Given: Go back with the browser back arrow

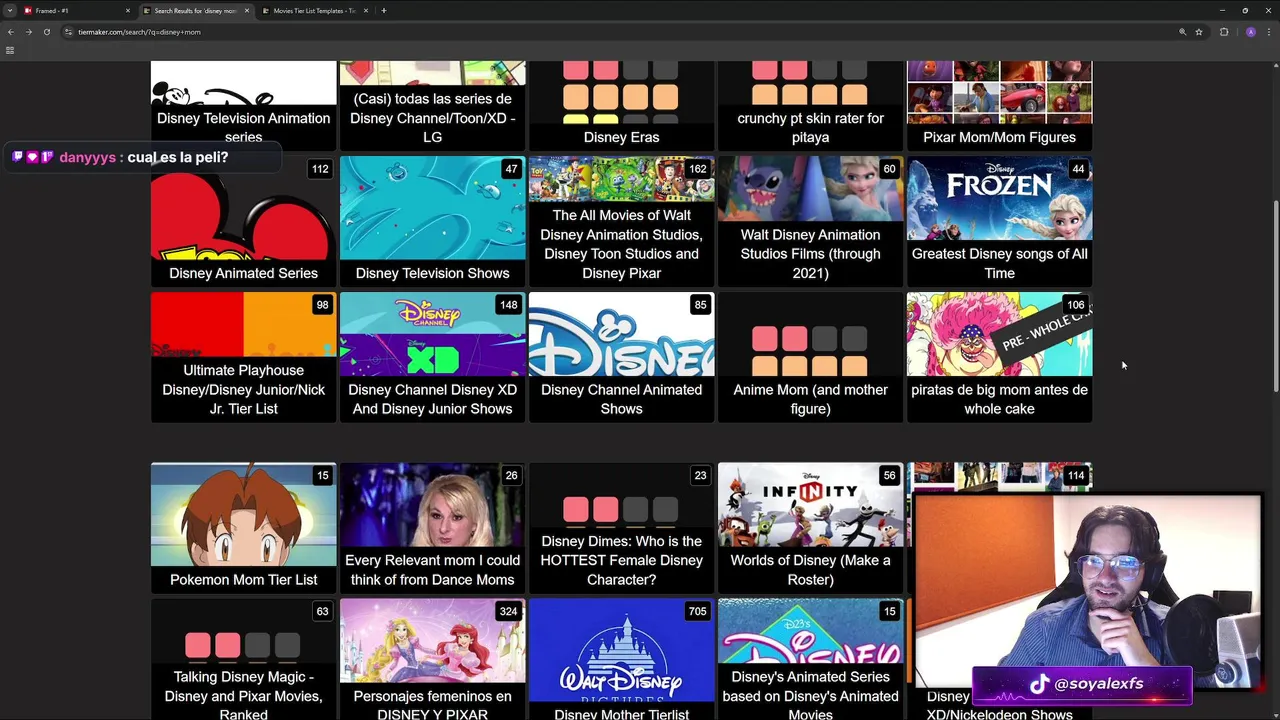Looking at the screenshot, I should pos(11,32).
